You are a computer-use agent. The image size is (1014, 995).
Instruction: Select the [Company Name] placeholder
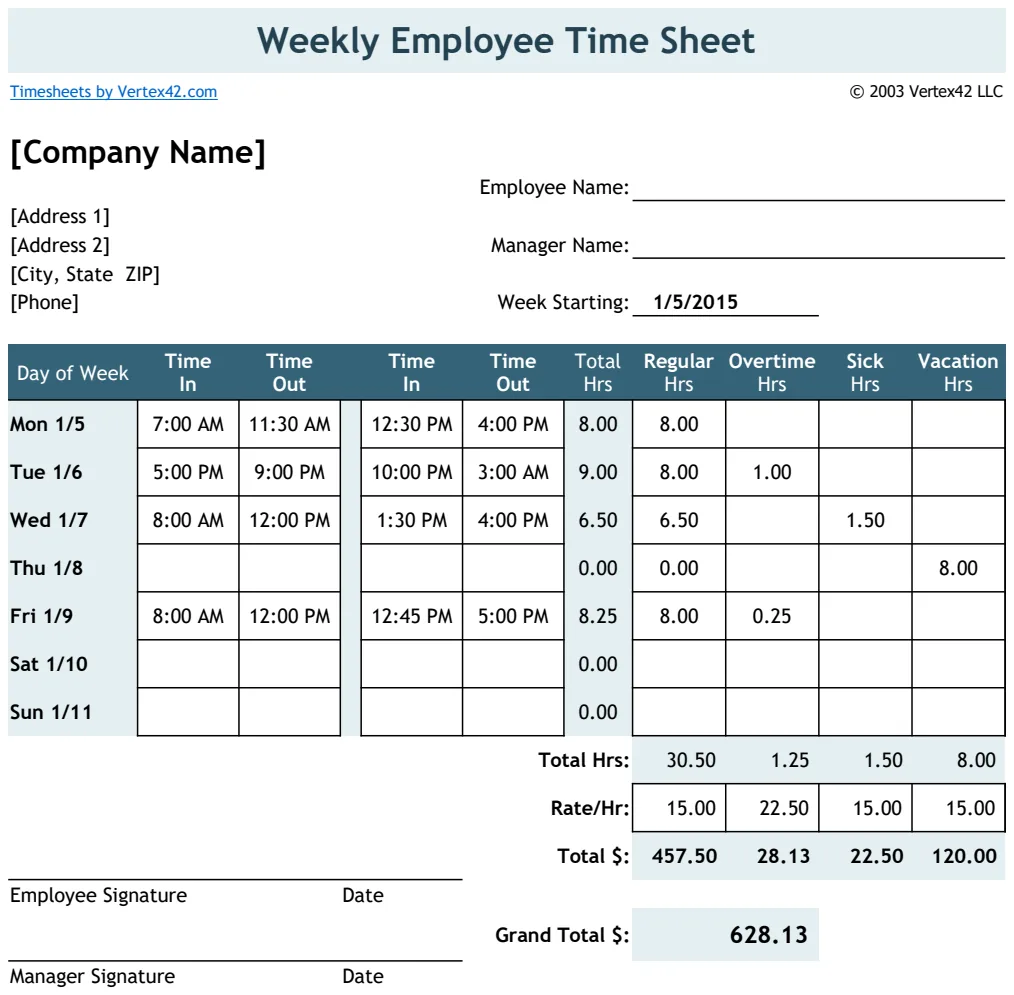pyautogui.click(x=138, y=153)
